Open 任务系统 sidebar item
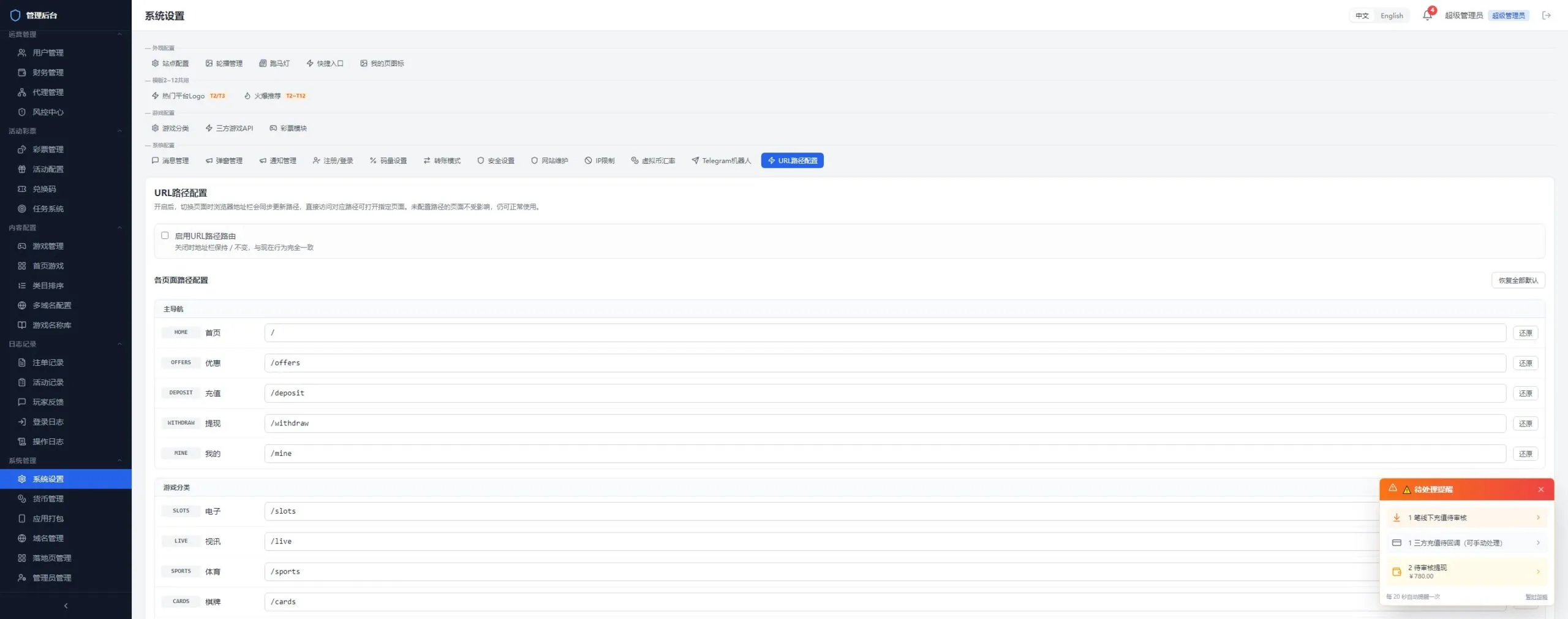Screen dimensions: 1568x619 coord(66,208)
